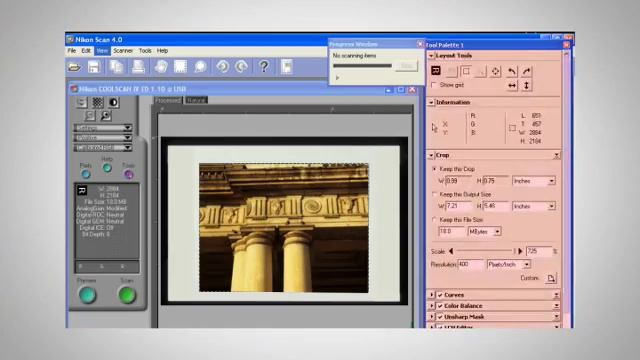Click the green Preview button
Image resolution: width=640 pixels, height=360 pixels.
[87, 295]
